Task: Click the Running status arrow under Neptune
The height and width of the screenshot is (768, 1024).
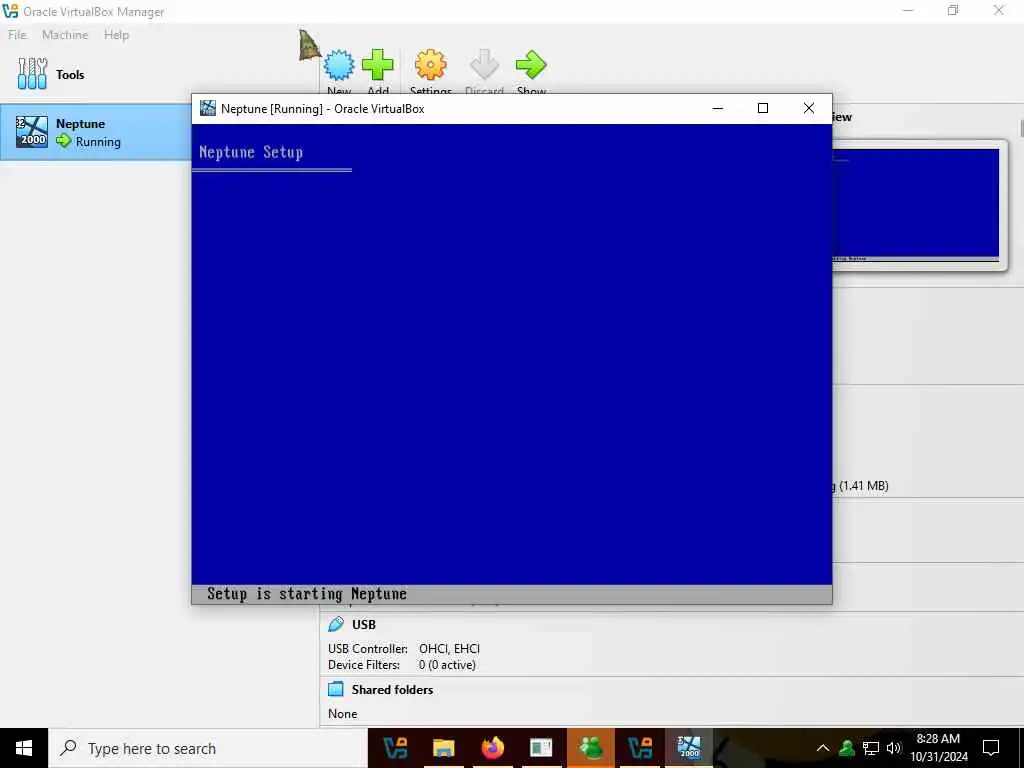Action: [63, 140]
